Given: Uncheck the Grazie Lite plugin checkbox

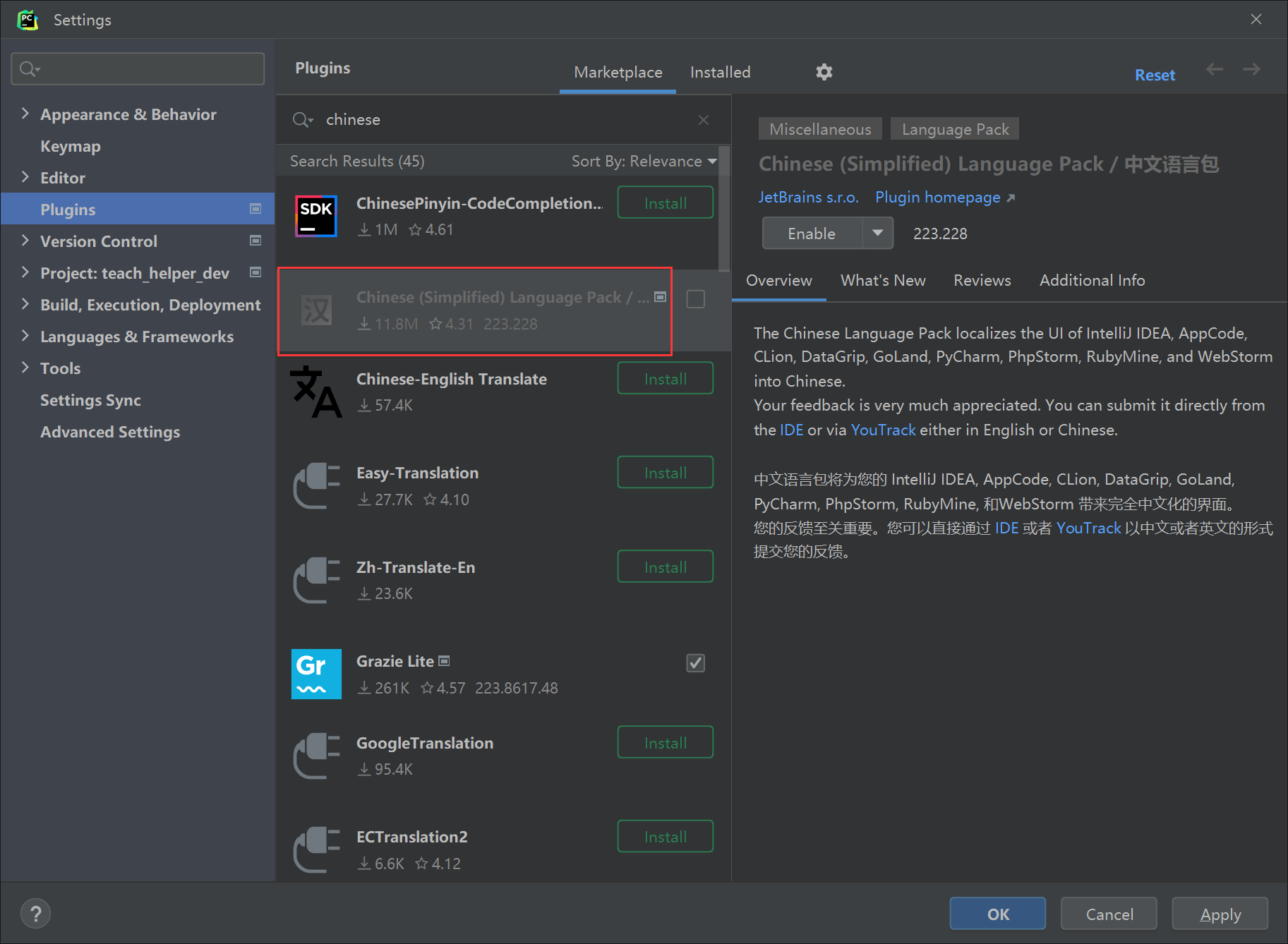Looking at the screenshot, I should point(695,663).
